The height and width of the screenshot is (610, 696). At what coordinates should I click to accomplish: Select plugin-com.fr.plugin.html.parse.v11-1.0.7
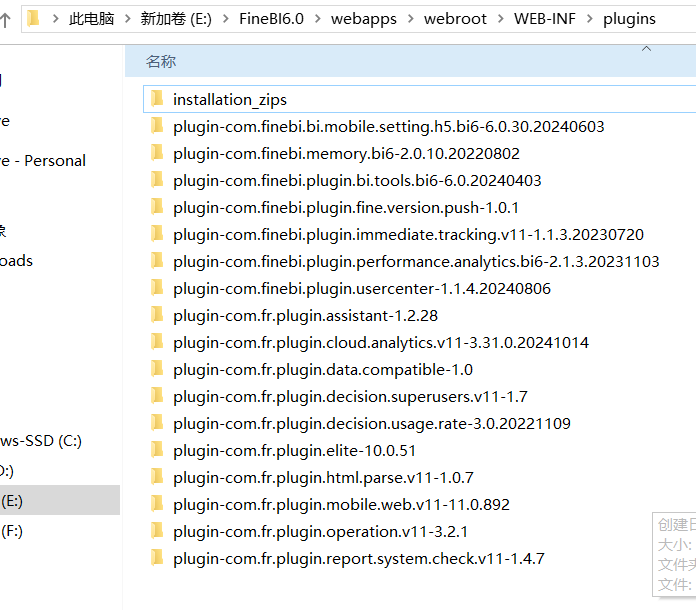point(323,478)
